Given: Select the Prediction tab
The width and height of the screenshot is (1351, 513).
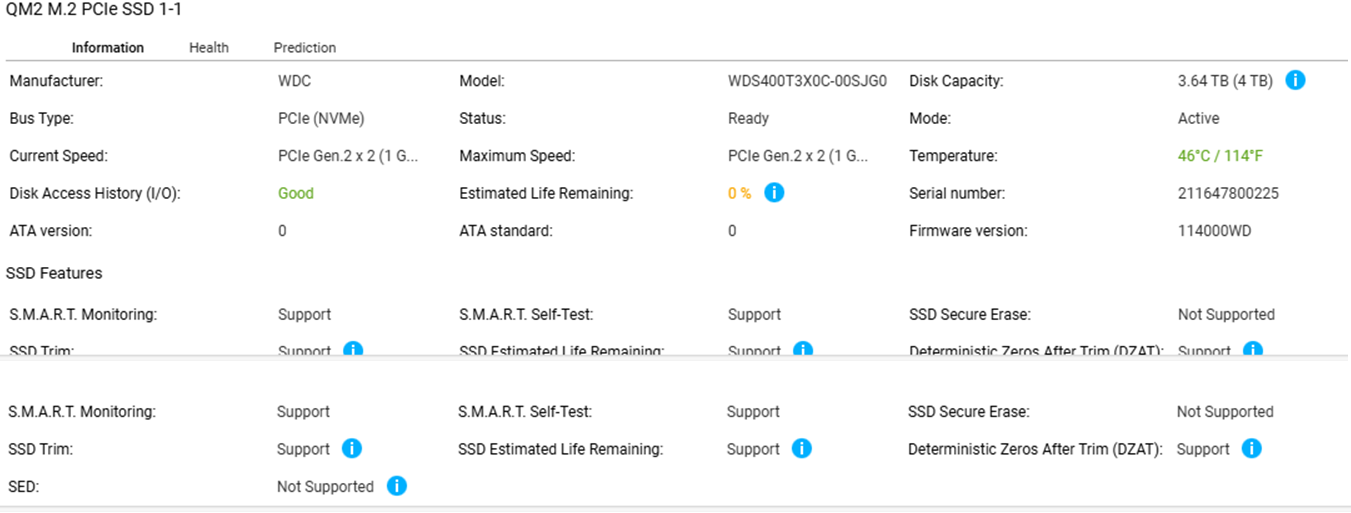Looking at the screenshot, I should point(305,48).
